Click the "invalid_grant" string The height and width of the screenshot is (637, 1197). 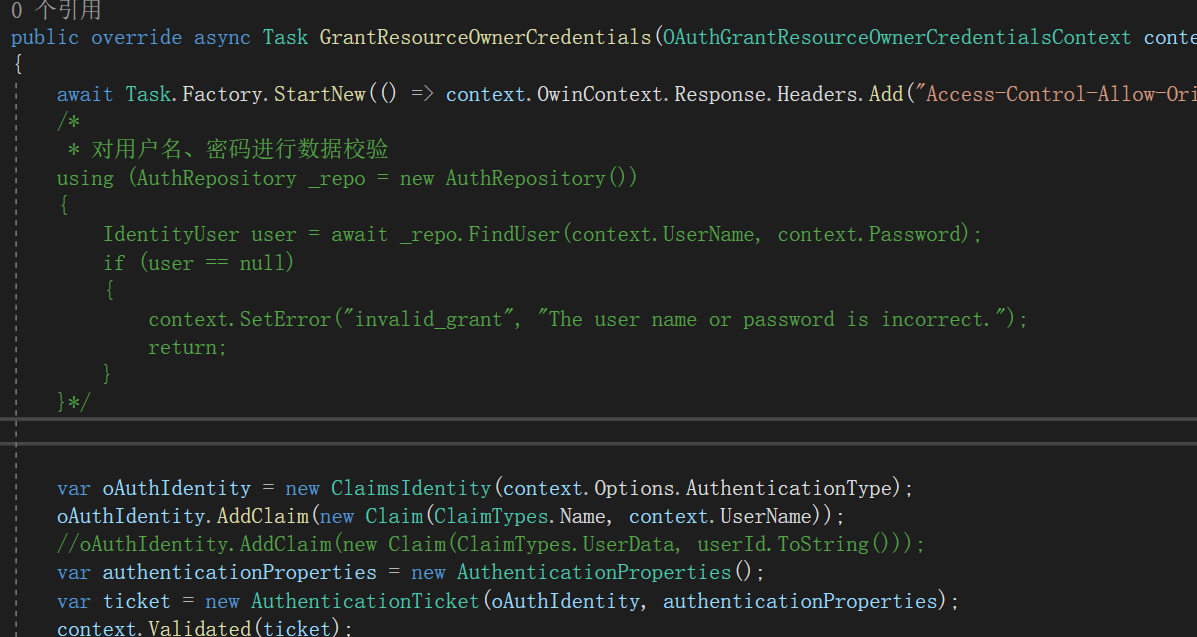pyautogui.click(x=428, y=318)
